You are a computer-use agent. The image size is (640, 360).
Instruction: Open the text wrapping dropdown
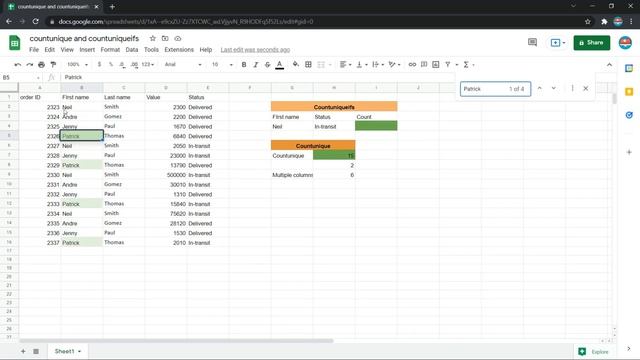378,64
